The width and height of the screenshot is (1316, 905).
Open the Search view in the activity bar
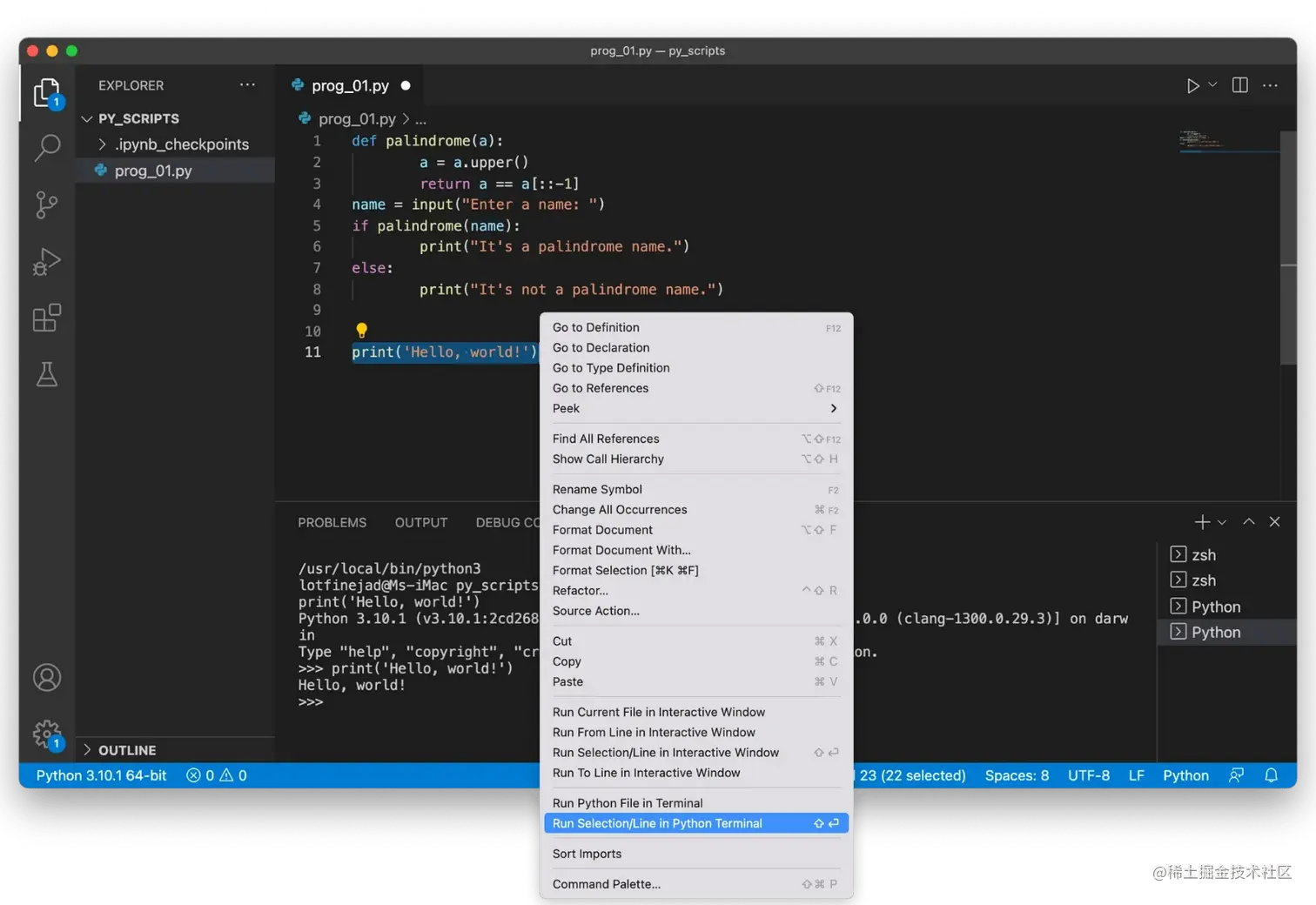pyautogui.click(x=47, y=148)
